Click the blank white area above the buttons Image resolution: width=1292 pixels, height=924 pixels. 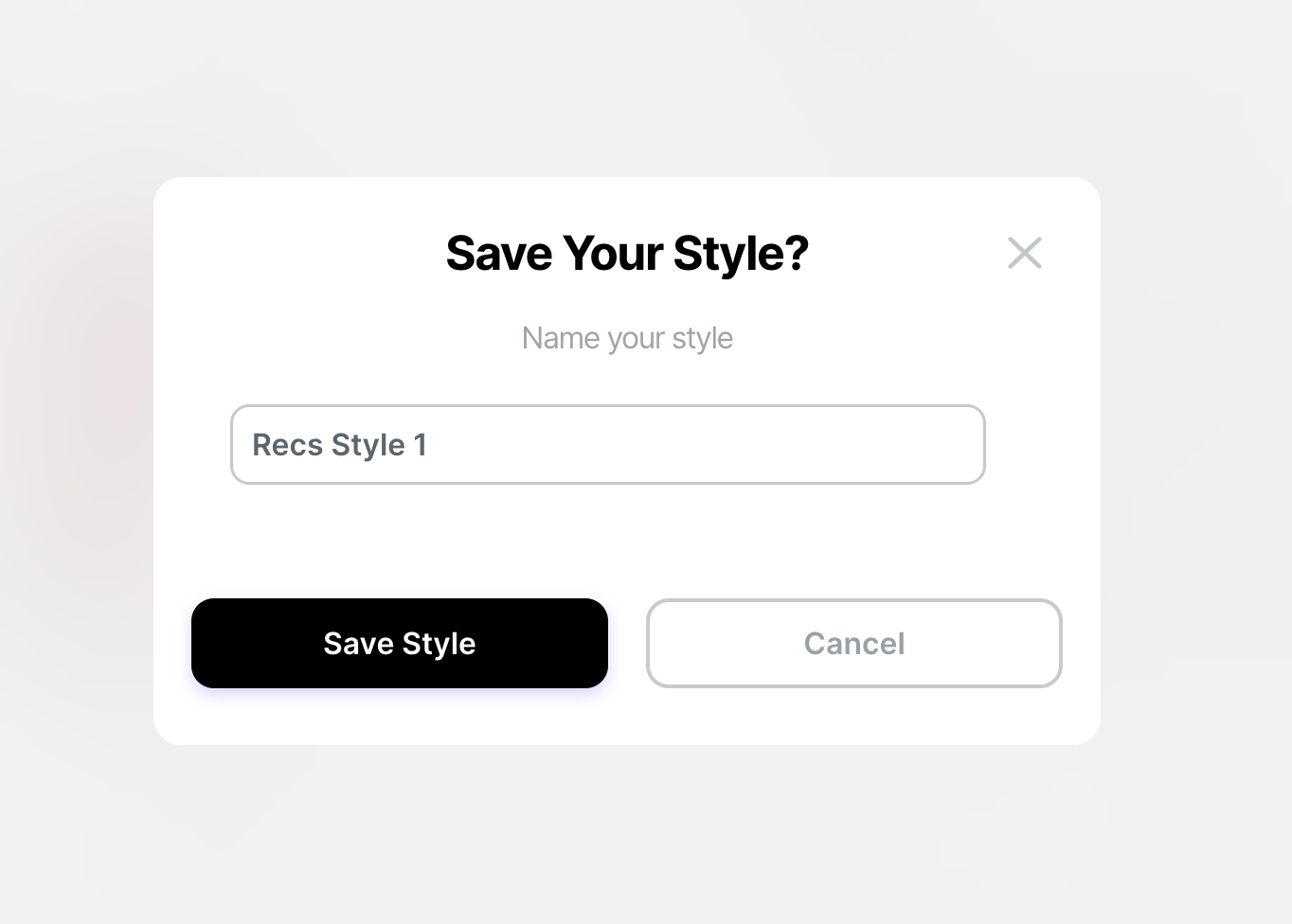[627, 542]
